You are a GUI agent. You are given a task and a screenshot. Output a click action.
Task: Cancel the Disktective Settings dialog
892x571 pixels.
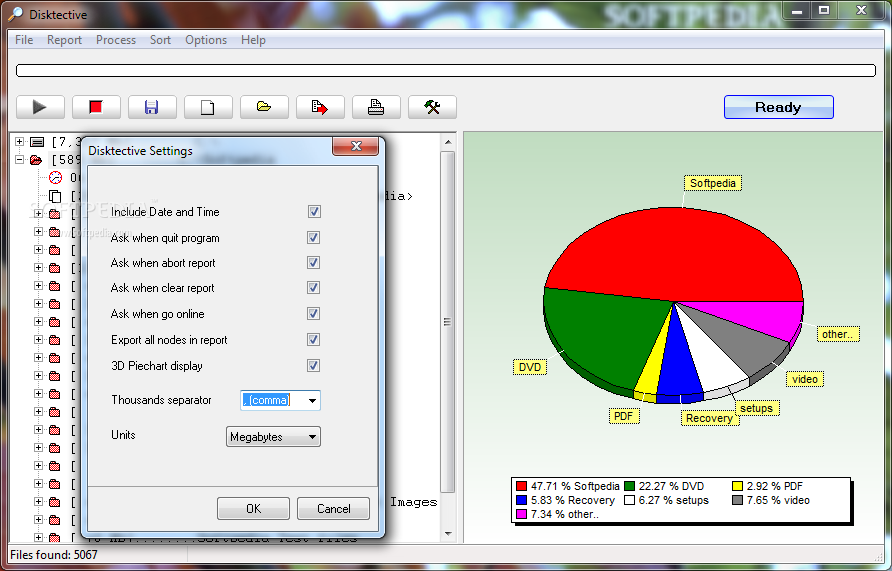click(333, 508)
